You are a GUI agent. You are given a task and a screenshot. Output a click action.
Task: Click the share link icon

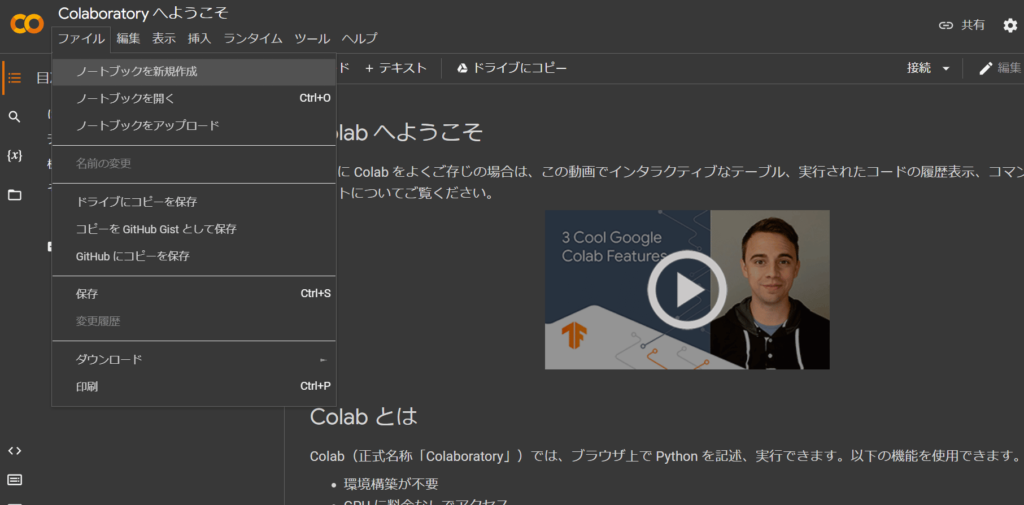pyautogui.click(x=946, y=25)
